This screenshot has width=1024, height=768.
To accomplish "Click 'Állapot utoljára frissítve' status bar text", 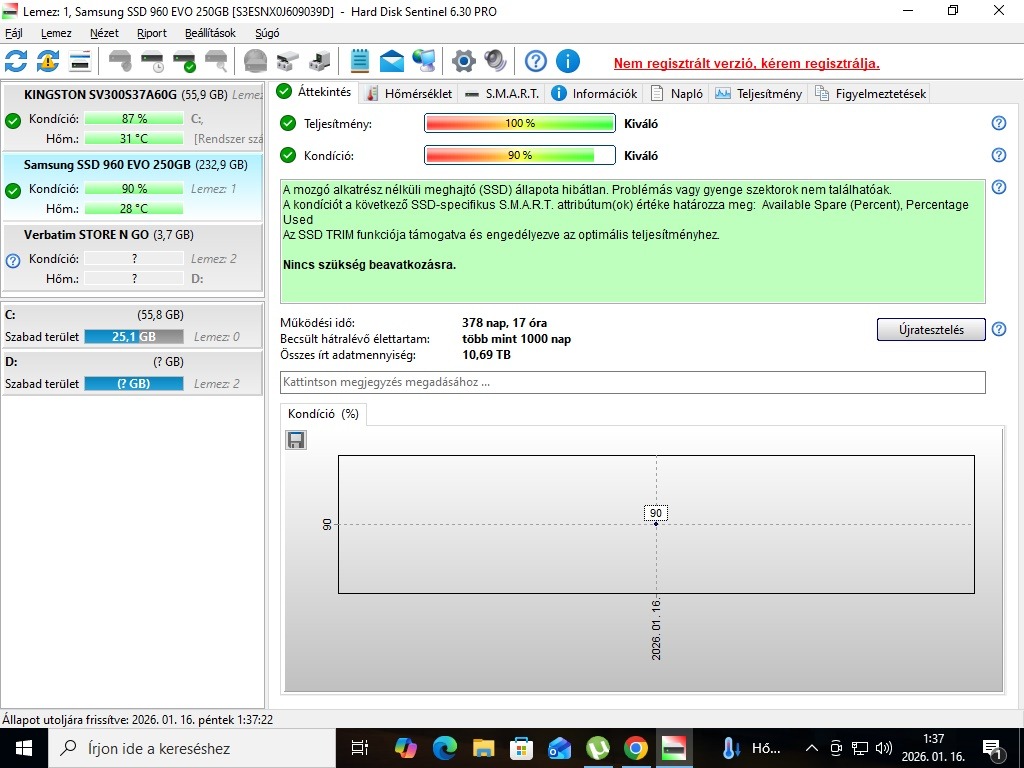I will (137, 720).
